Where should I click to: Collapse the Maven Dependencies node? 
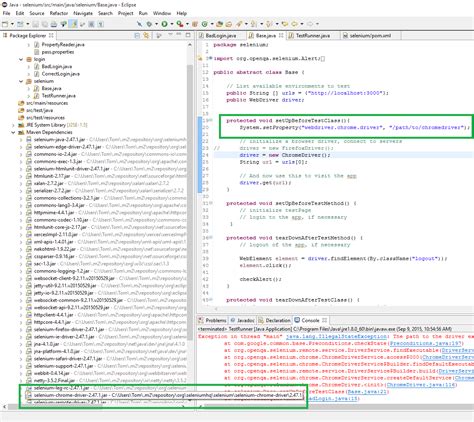click(13, 132)
